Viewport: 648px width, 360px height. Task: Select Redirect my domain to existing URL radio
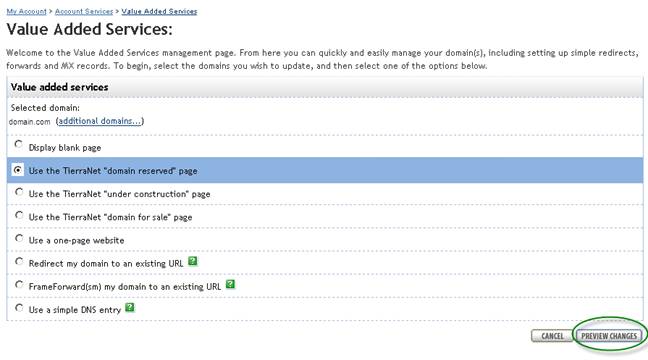point(19,262)
